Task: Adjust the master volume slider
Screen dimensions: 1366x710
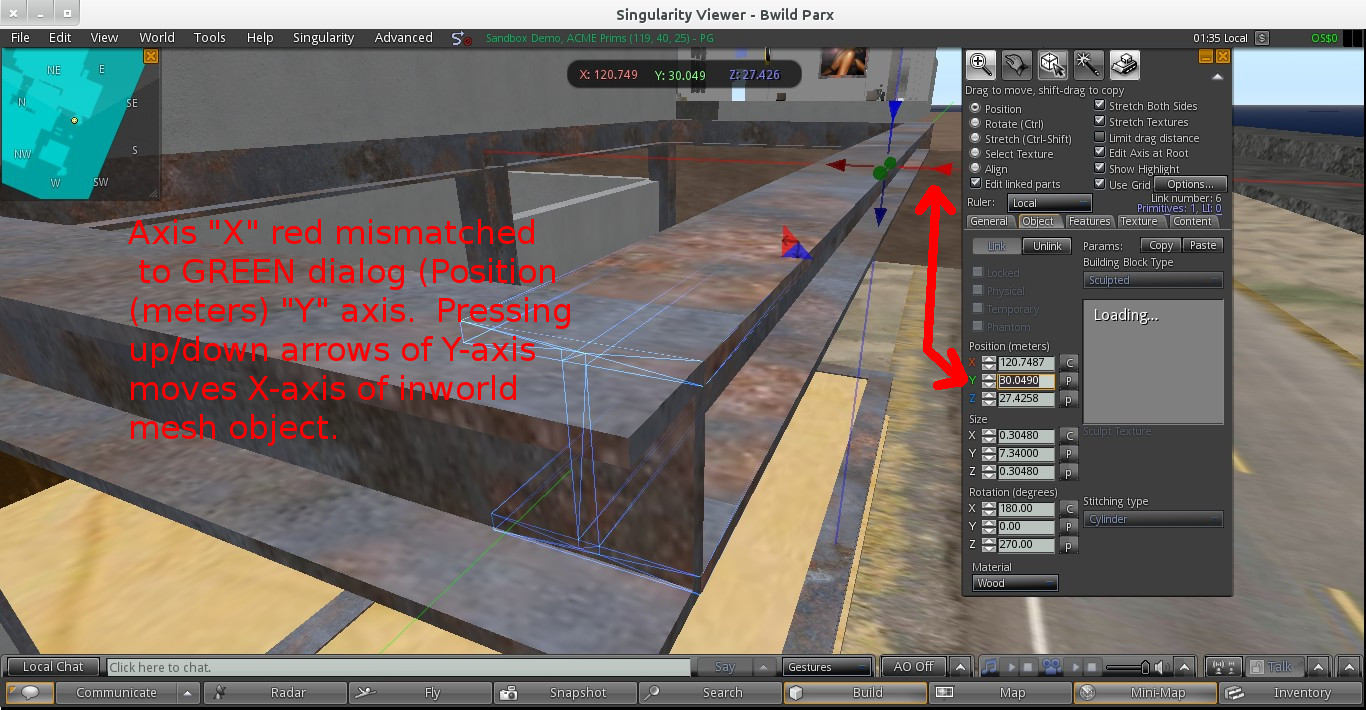Action: (x=1126, y=667)
